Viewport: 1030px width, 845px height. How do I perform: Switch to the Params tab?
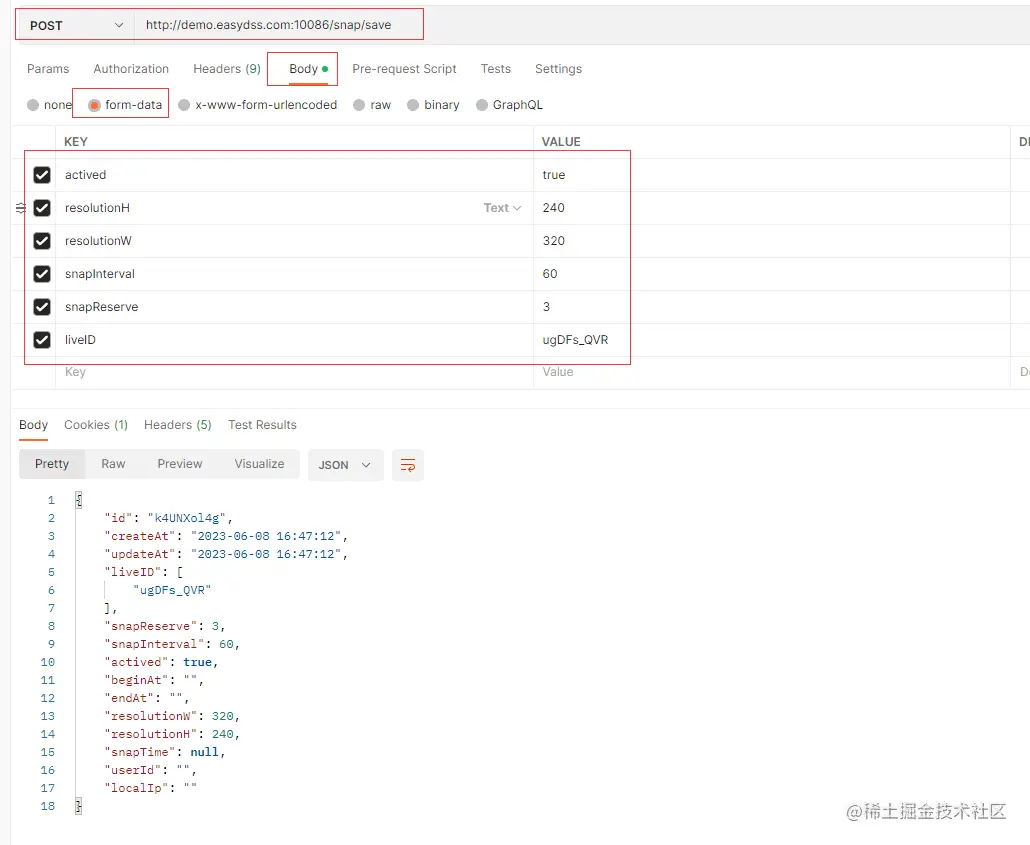point(48,69)
